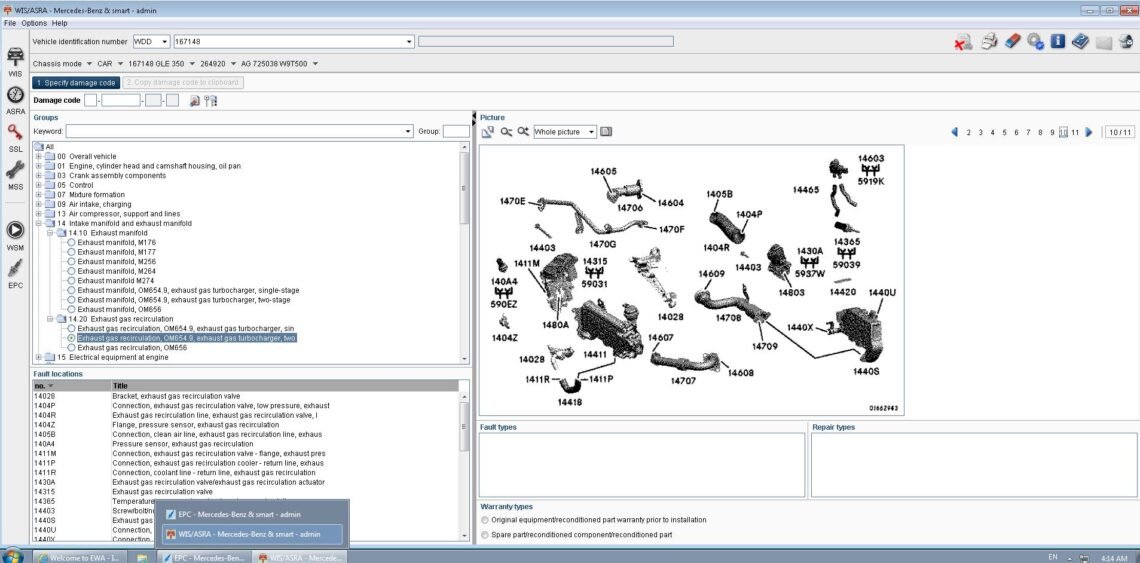
Task: Click the delete document red X icon
Action: [x=963, y=42]
